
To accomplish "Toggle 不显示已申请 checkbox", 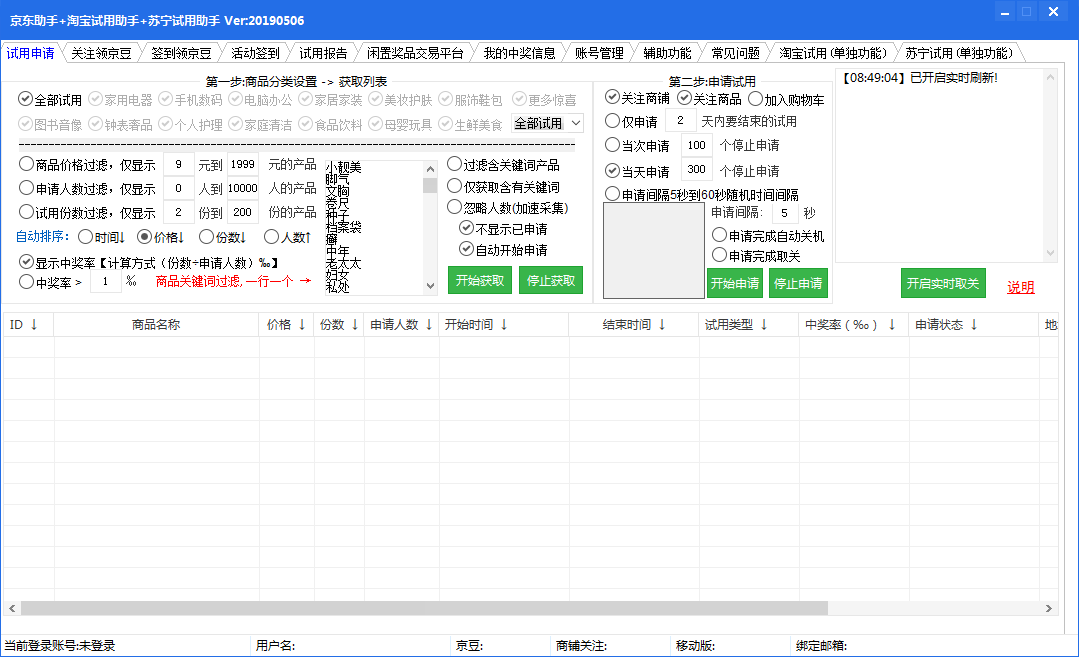I will click(x=504, y=228).
